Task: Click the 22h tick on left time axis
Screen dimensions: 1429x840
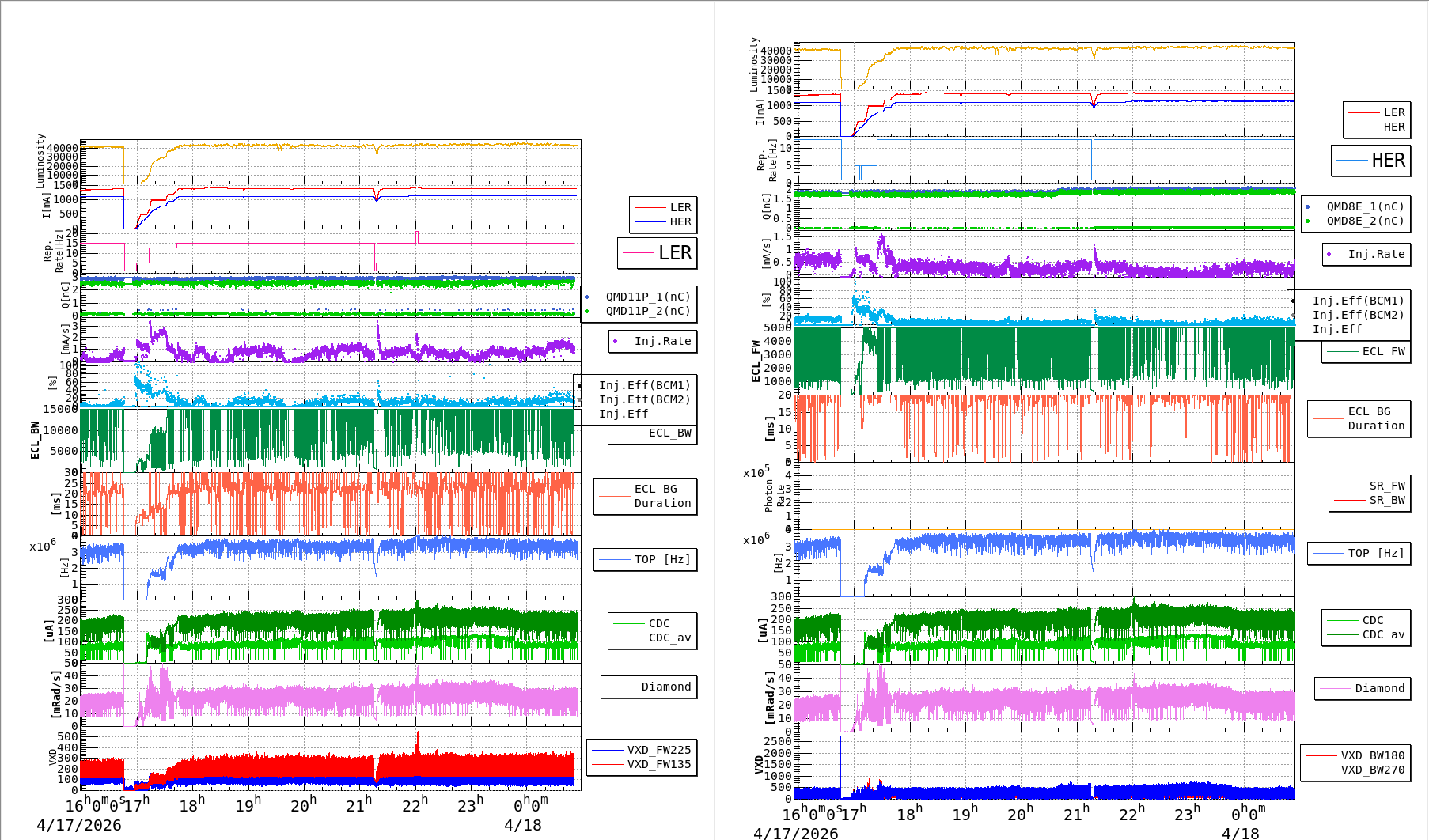Action: point(415,805)
